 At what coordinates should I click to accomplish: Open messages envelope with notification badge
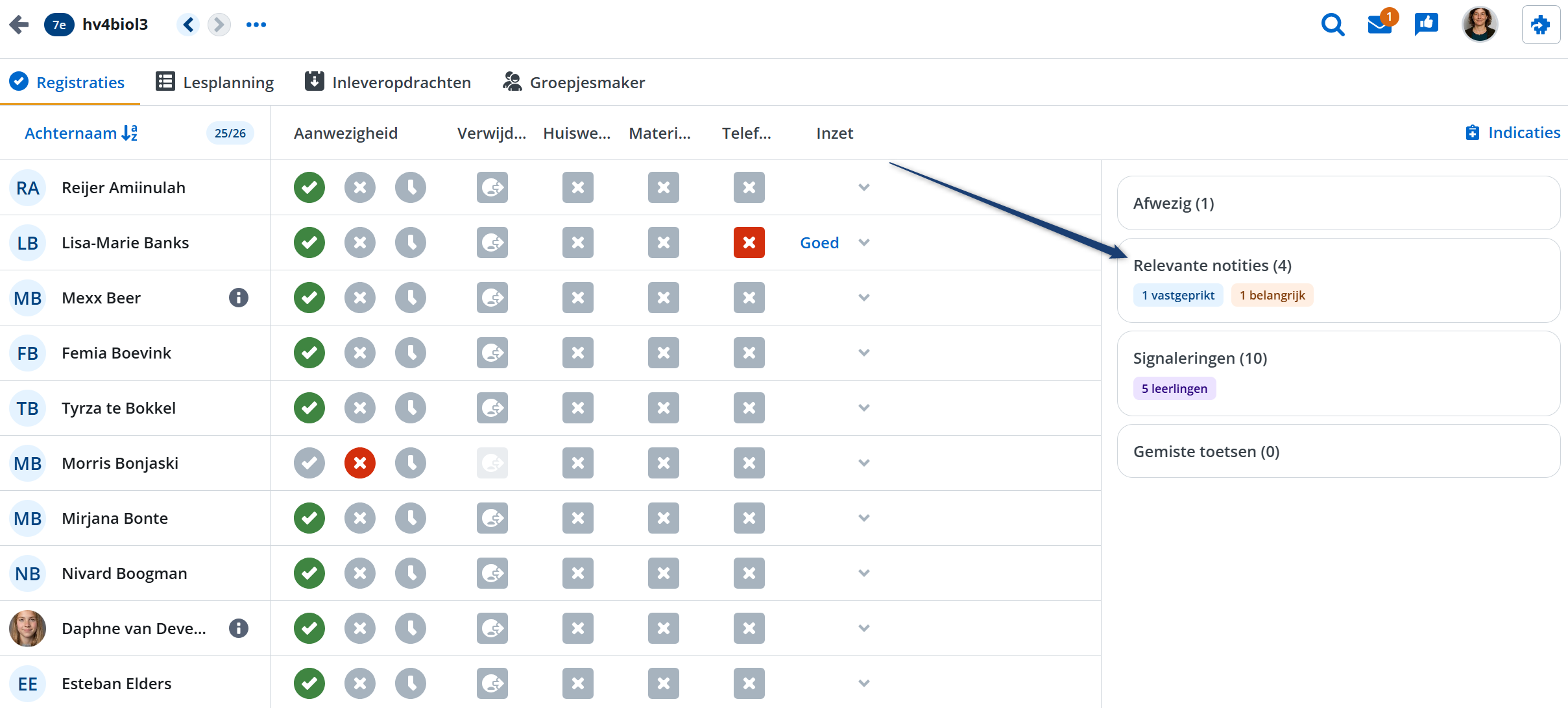1379,25
